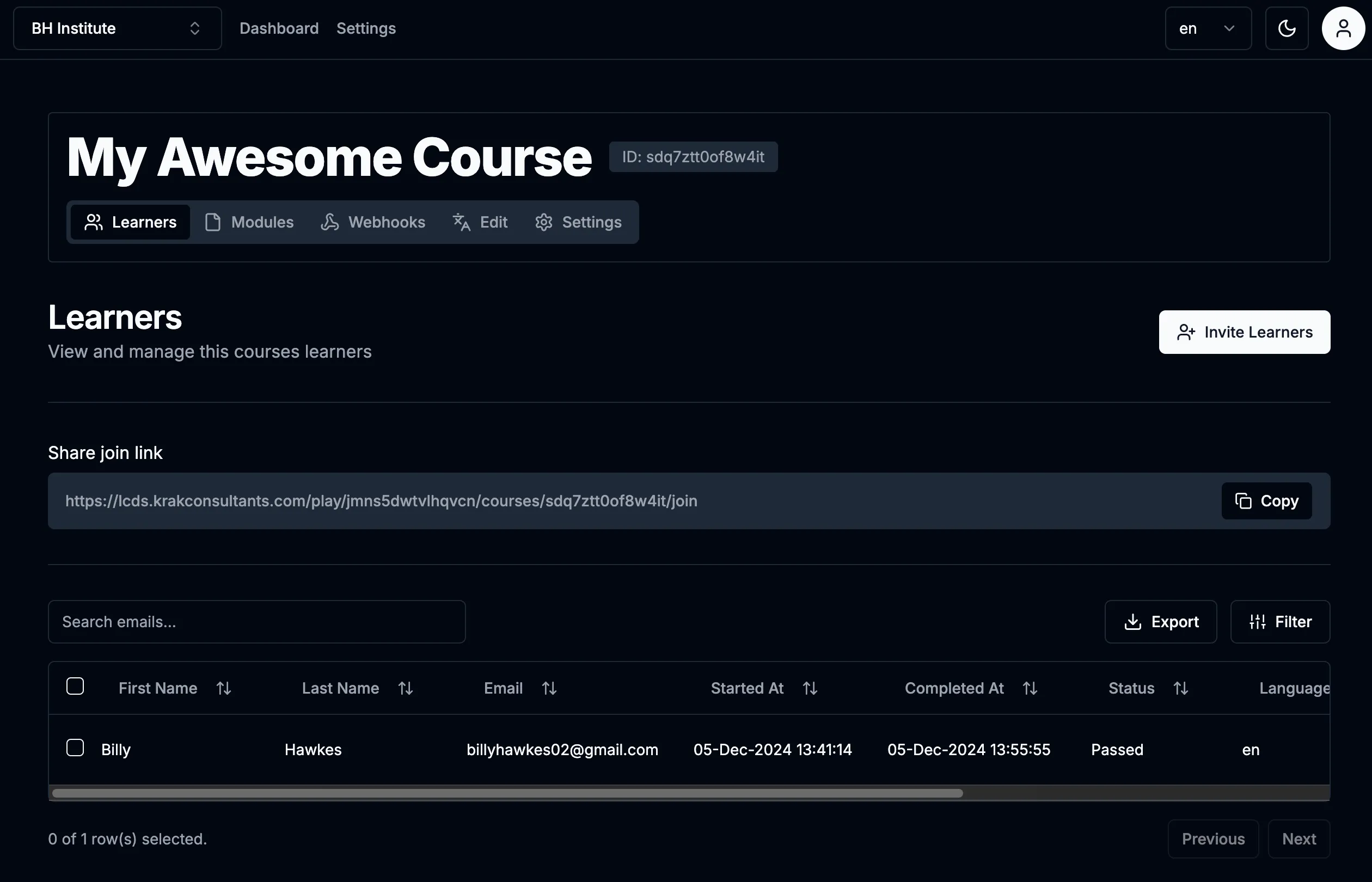Open the Filter columns menu
This screenshot has width=1372, height=882.
(x=1280, y=621)
